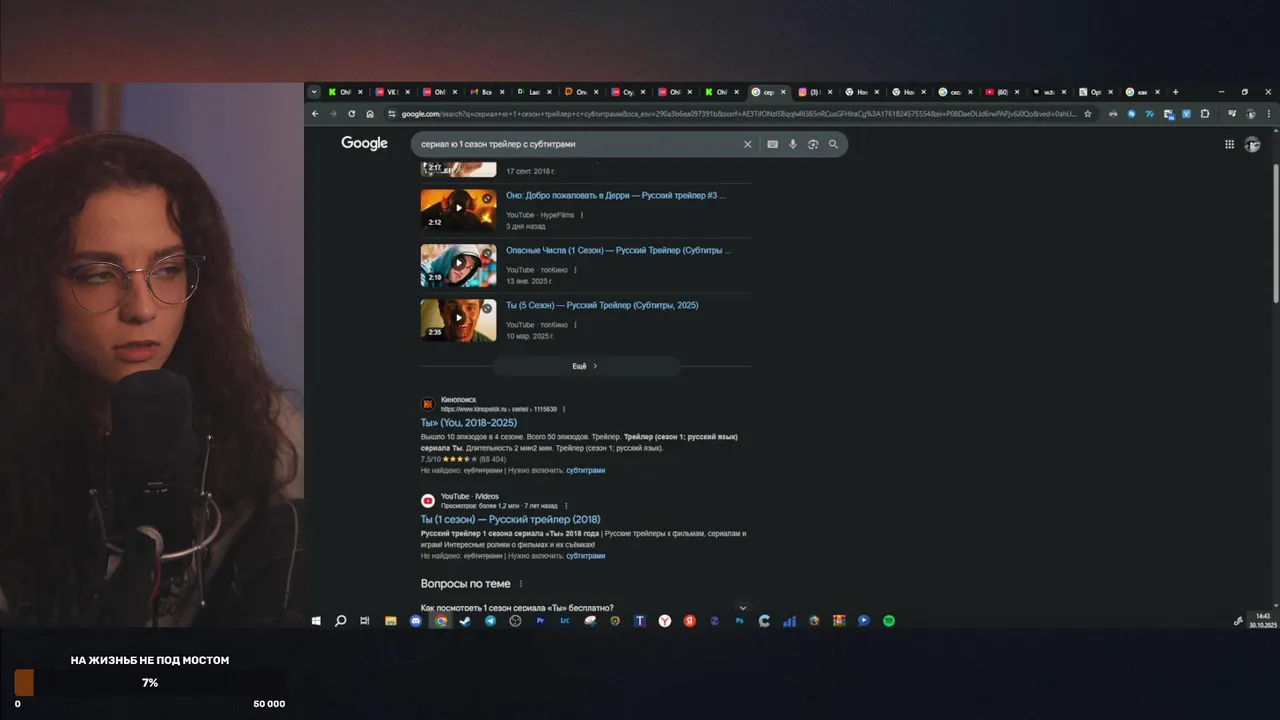The image size is (1280, 720).
Task: Open the tab search dropdown arrow
Action: pyautogui.click(x=314, y=92)
